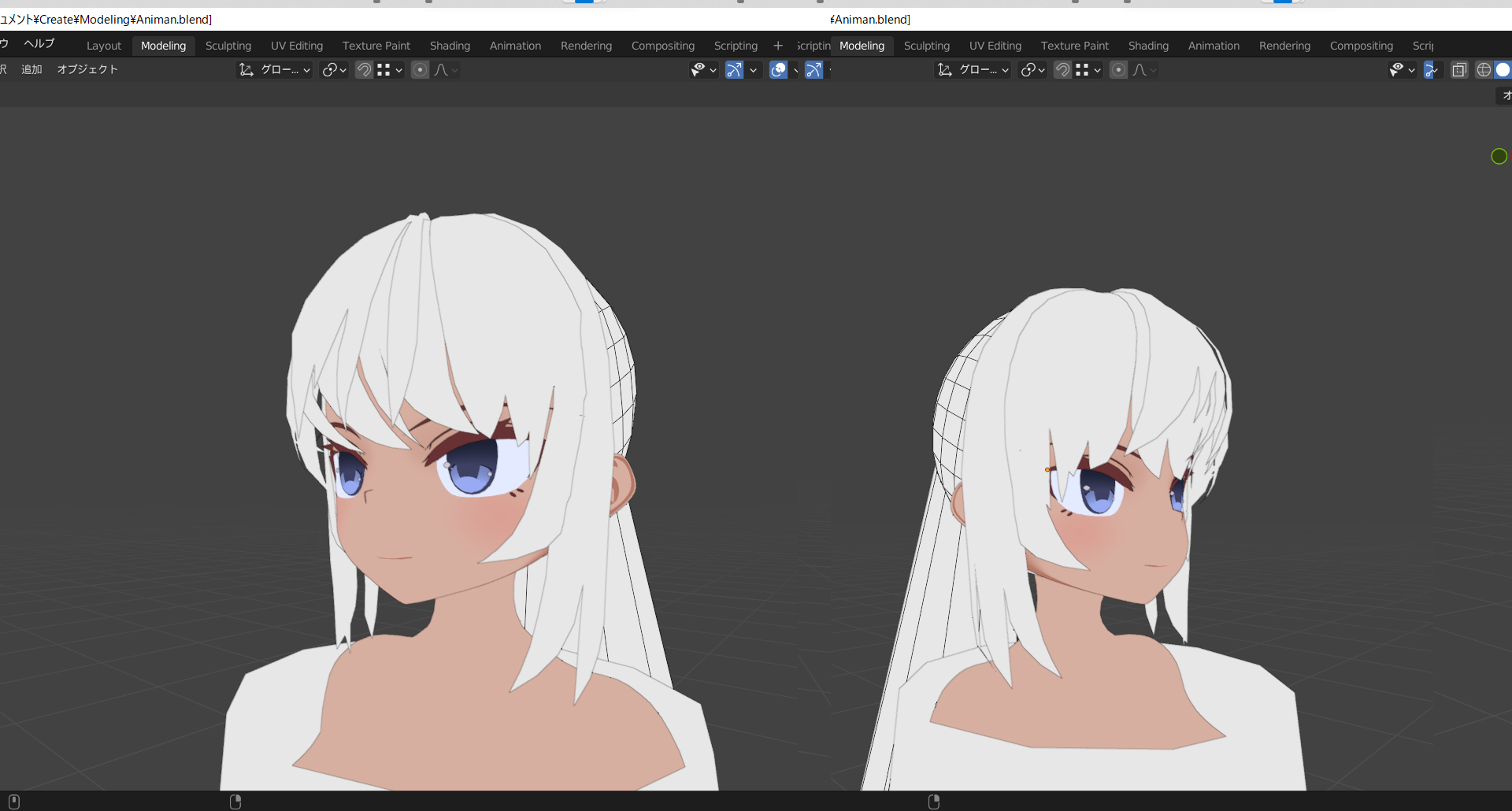Toggle viewport overlays in the left viewport

point(778,70)
